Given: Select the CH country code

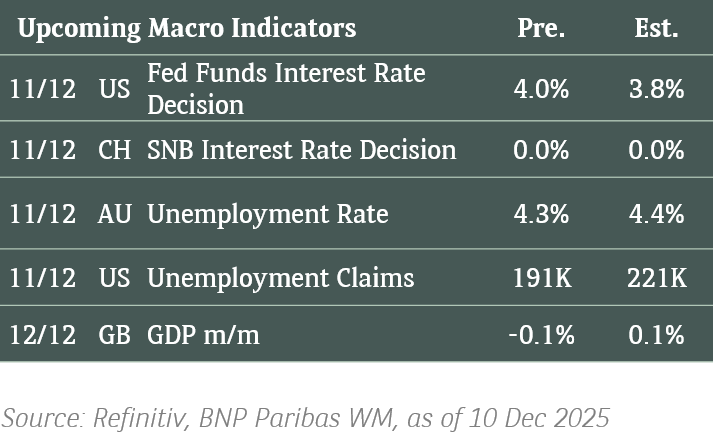Looking at the screenshot, I should coord(114,150).
